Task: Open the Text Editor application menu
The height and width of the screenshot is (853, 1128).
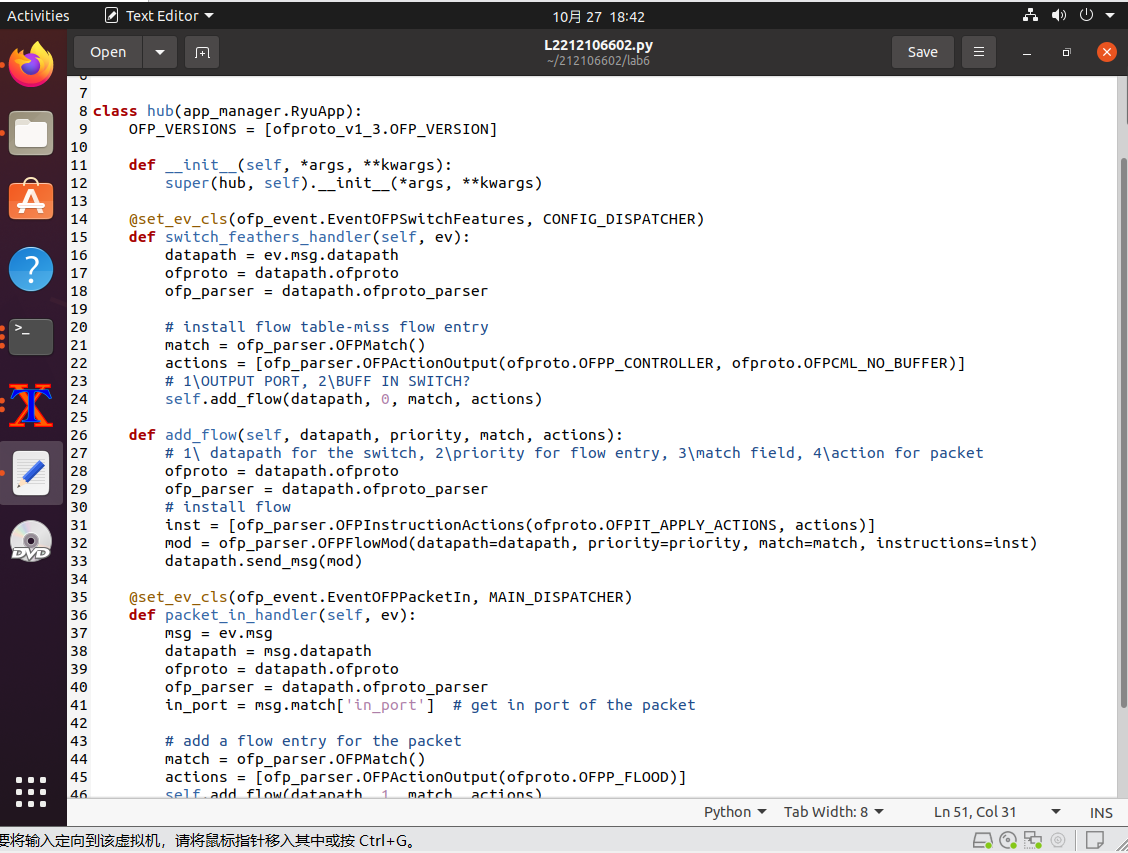Action: (159, 16)
